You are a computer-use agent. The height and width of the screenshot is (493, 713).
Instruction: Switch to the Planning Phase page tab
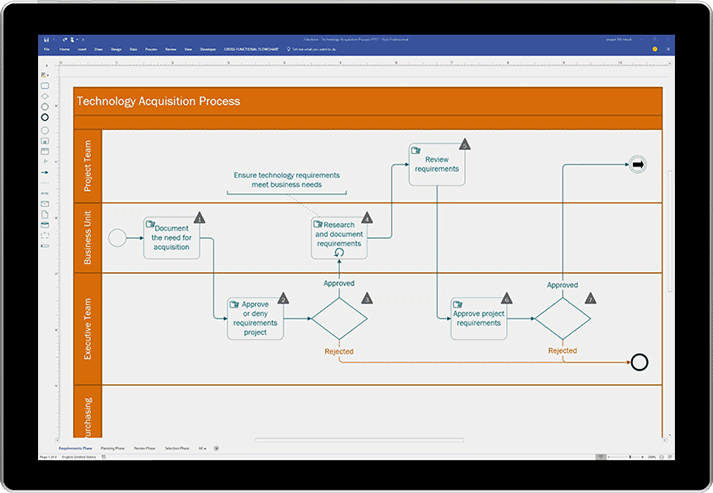(x=113, y=448)
